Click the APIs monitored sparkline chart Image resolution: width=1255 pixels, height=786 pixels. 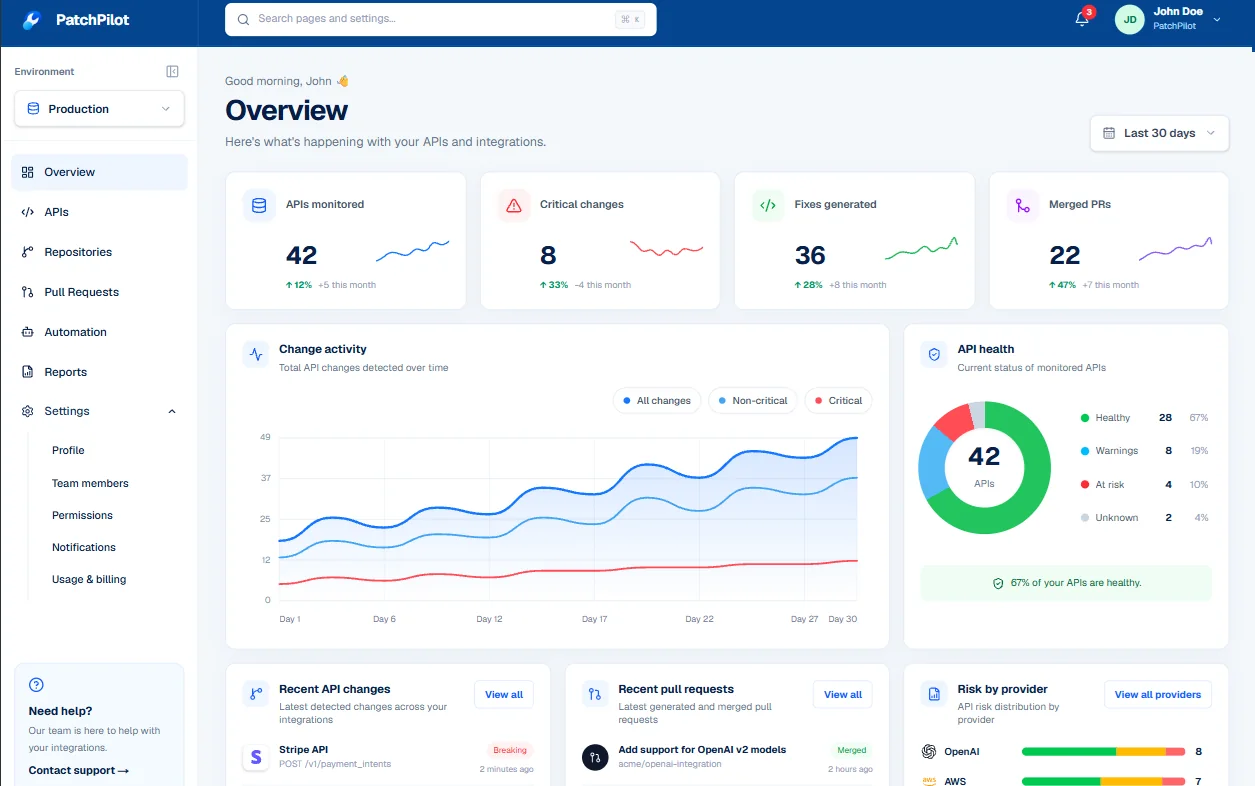[x=413, y=250]
